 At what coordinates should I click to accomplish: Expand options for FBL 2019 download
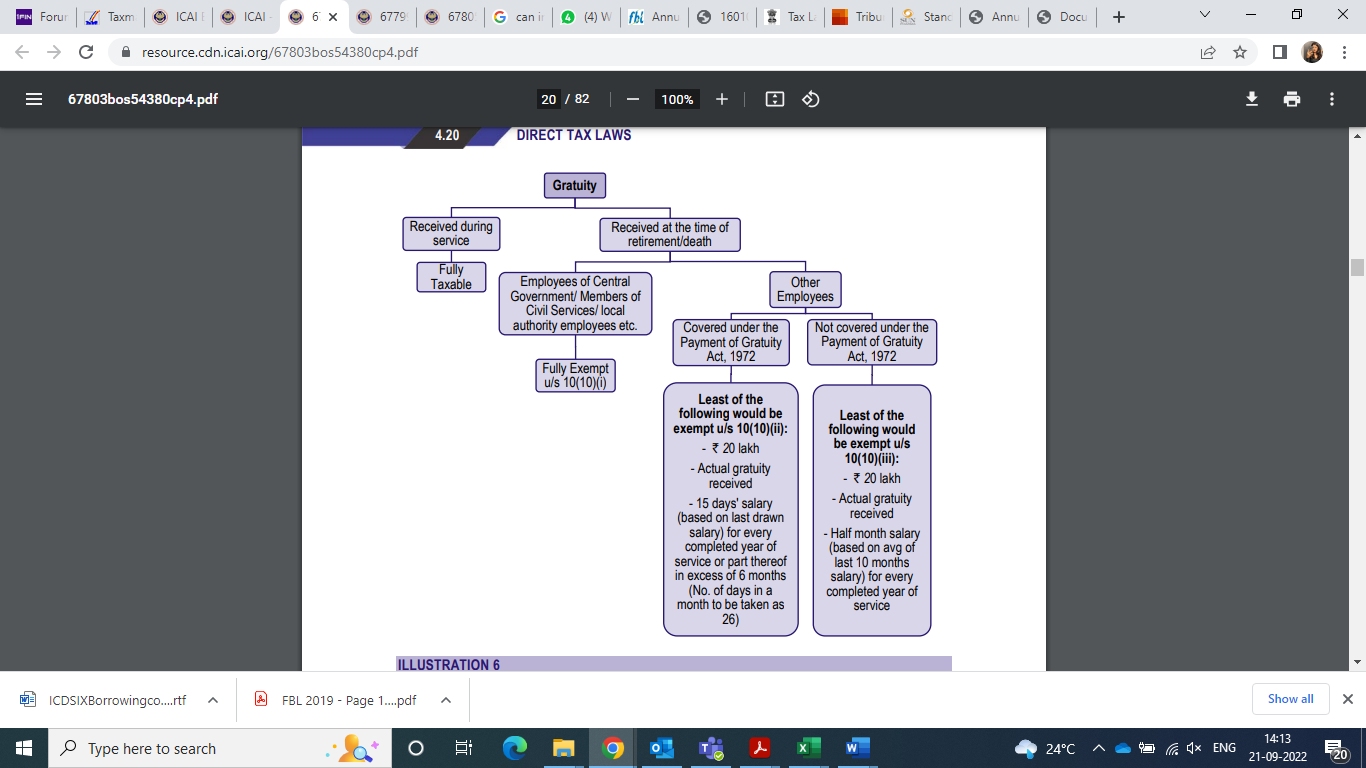pos(446,700)
